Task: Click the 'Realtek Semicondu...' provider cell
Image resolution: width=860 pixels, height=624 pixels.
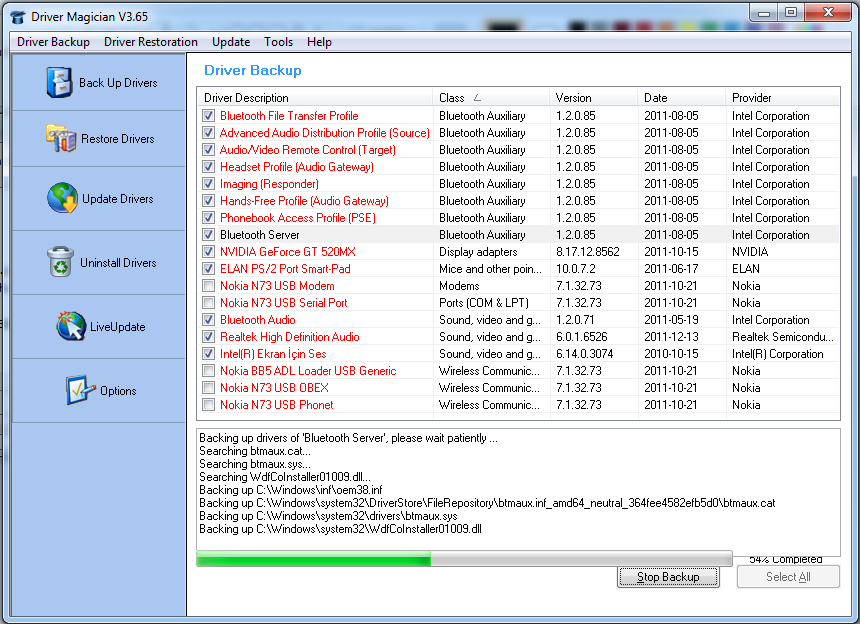Action: coord(783,337)
